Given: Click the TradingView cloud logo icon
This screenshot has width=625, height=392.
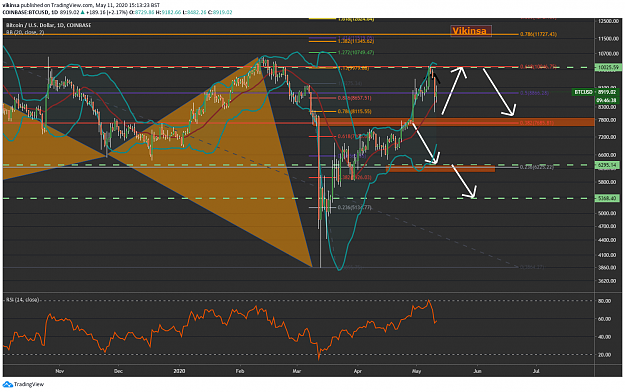Looking at the screenshot, I should click(x=8, y=384).
